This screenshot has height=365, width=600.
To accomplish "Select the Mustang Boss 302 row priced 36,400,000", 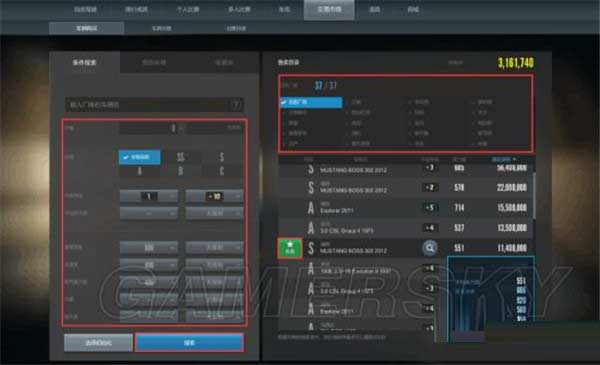I will coord(406,168).
